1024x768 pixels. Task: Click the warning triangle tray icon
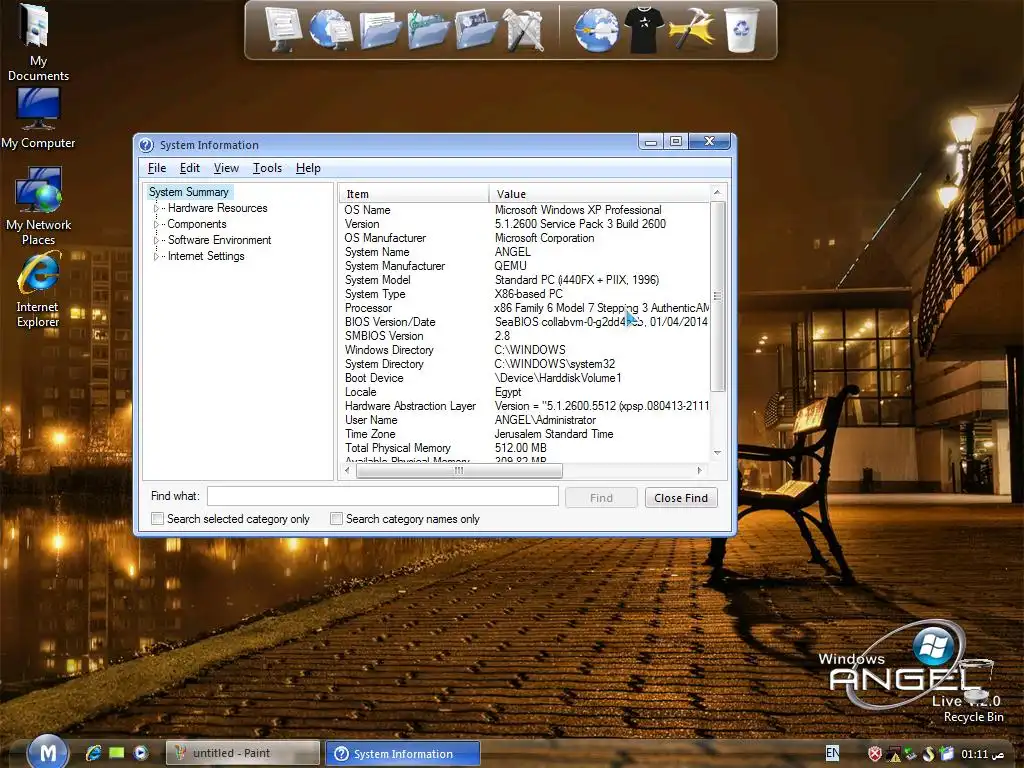[893, 754]
